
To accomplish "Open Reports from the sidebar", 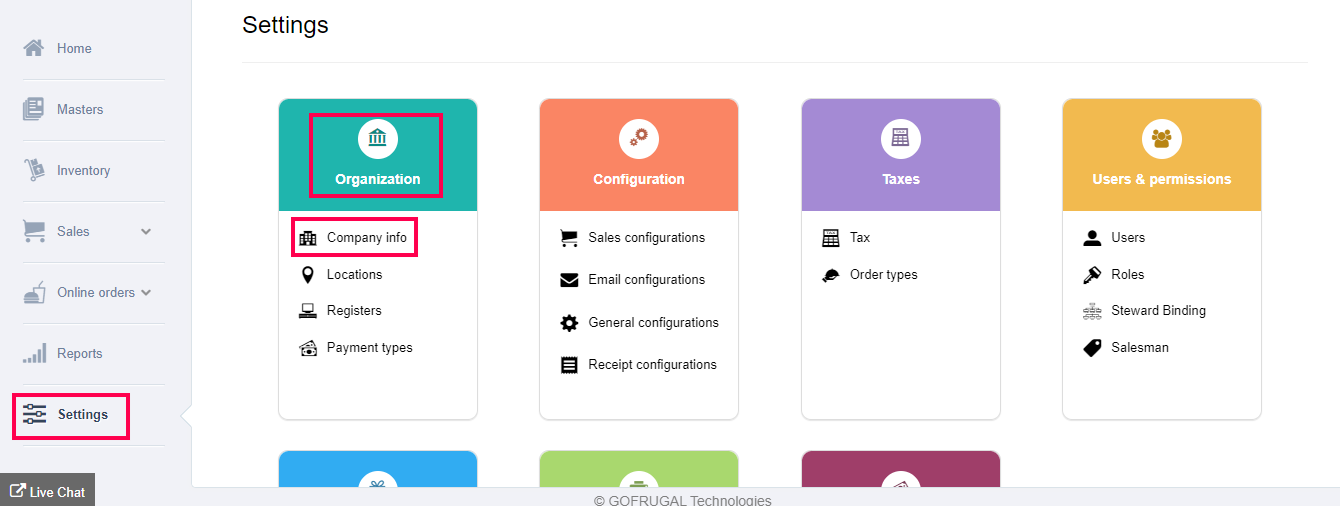I will coord(79,354).
